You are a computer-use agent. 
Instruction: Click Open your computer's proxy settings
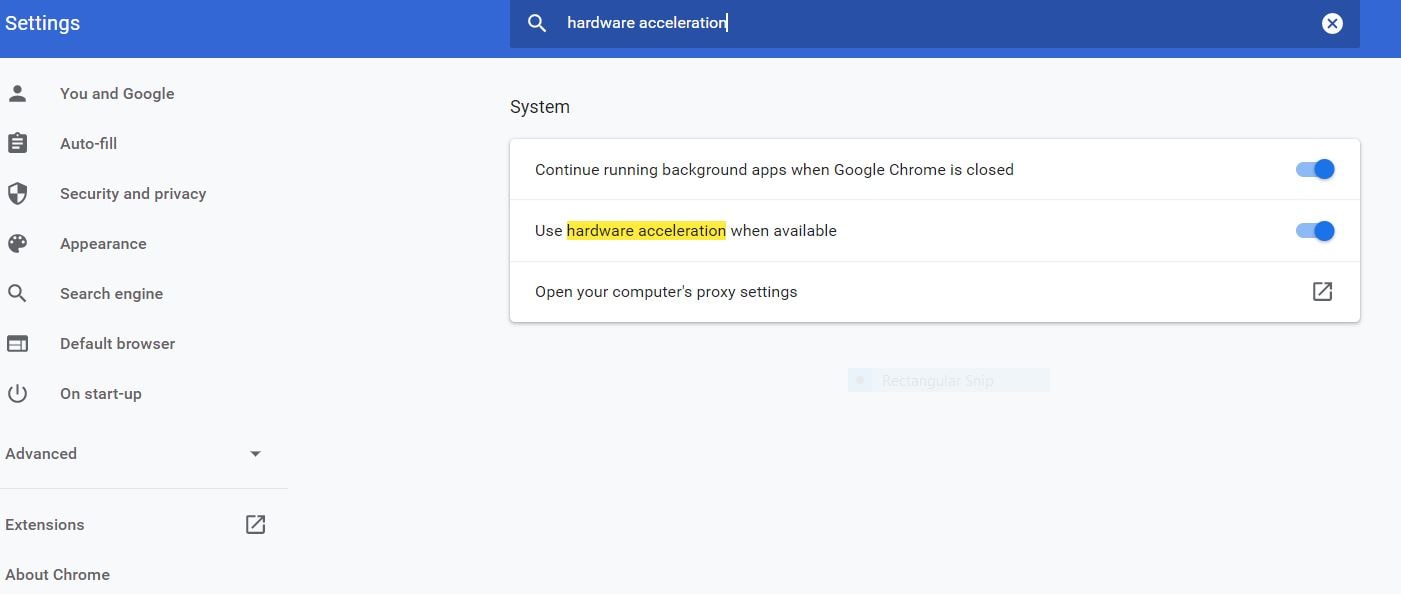(x=666, y=292)
